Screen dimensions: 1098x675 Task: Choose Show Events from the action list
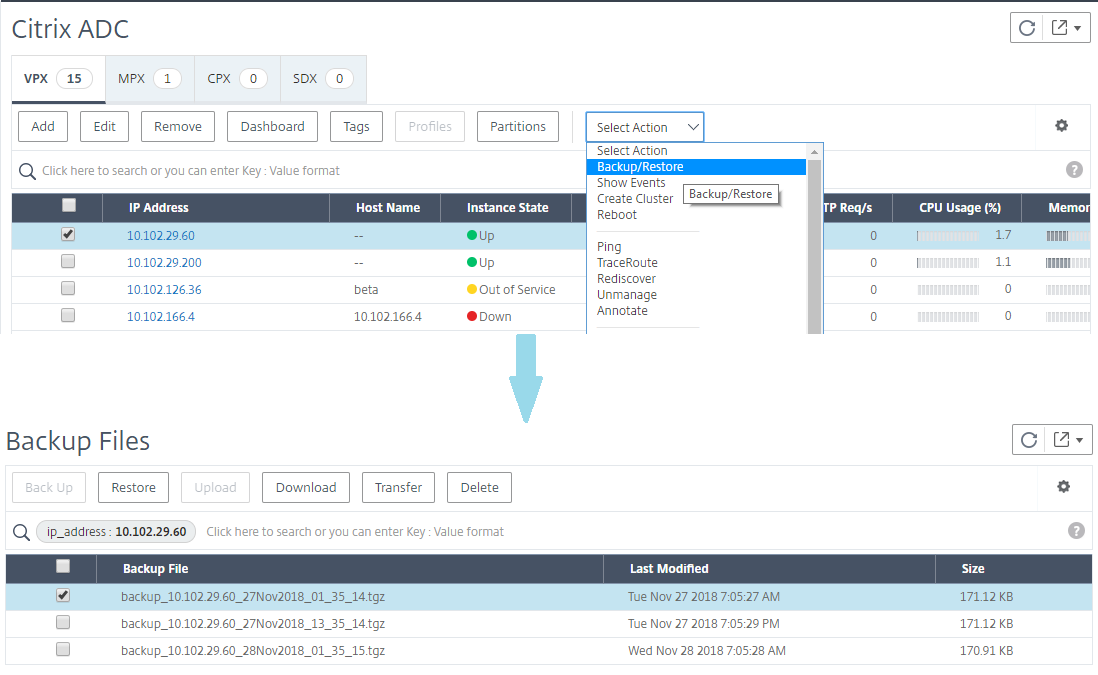tap(631, 183)
